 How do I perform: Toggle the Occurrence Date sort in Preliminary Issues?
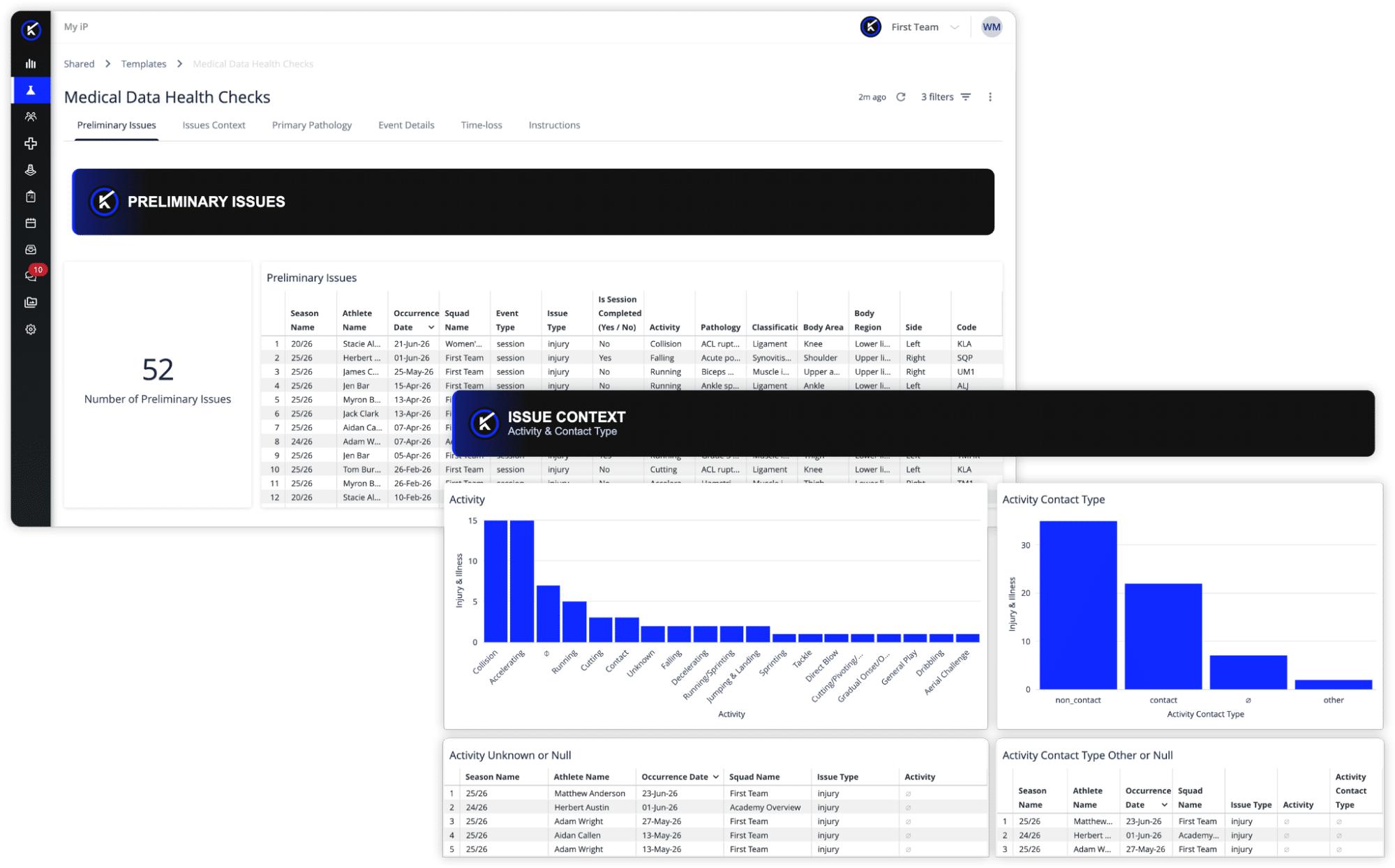(431, 327)
